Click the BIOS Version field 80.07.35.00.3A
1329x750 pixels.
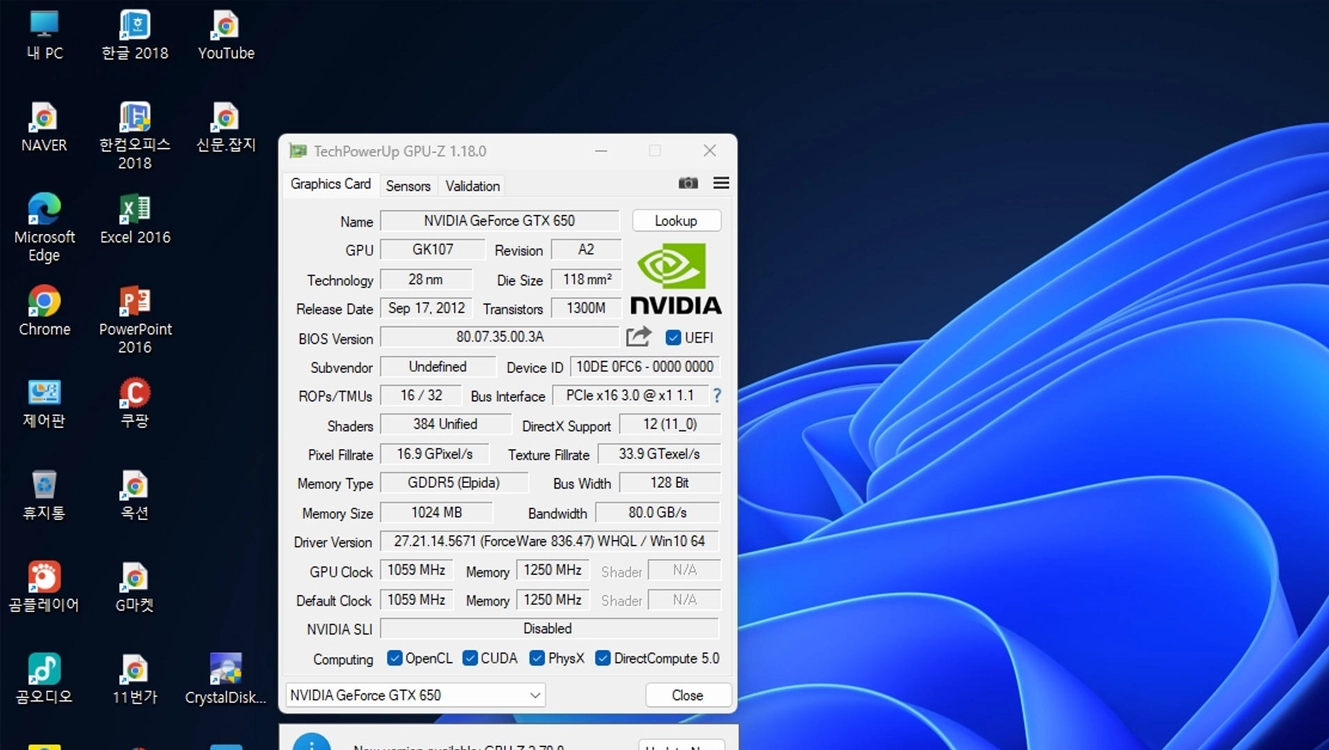[499, 337]
